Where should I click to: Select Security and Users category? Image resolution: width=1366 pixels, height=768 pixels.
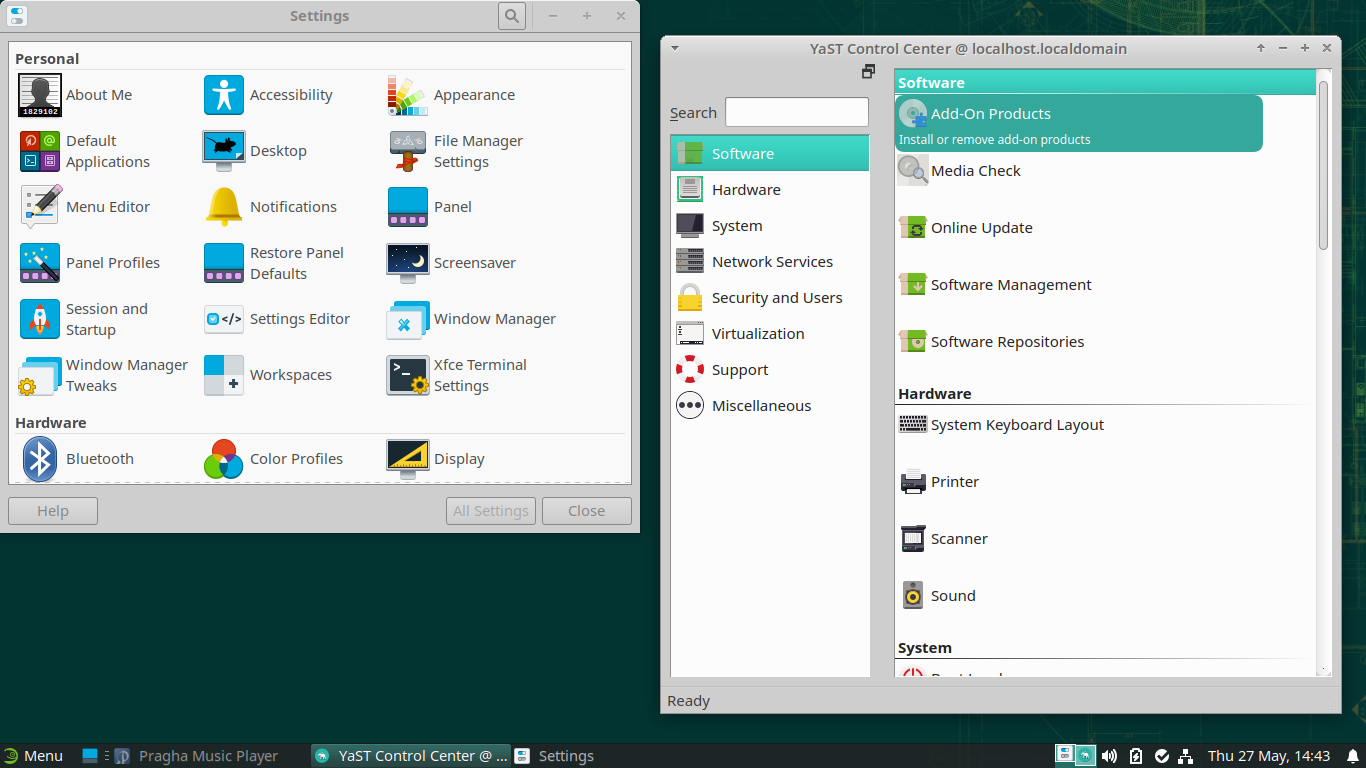(770, 298)
